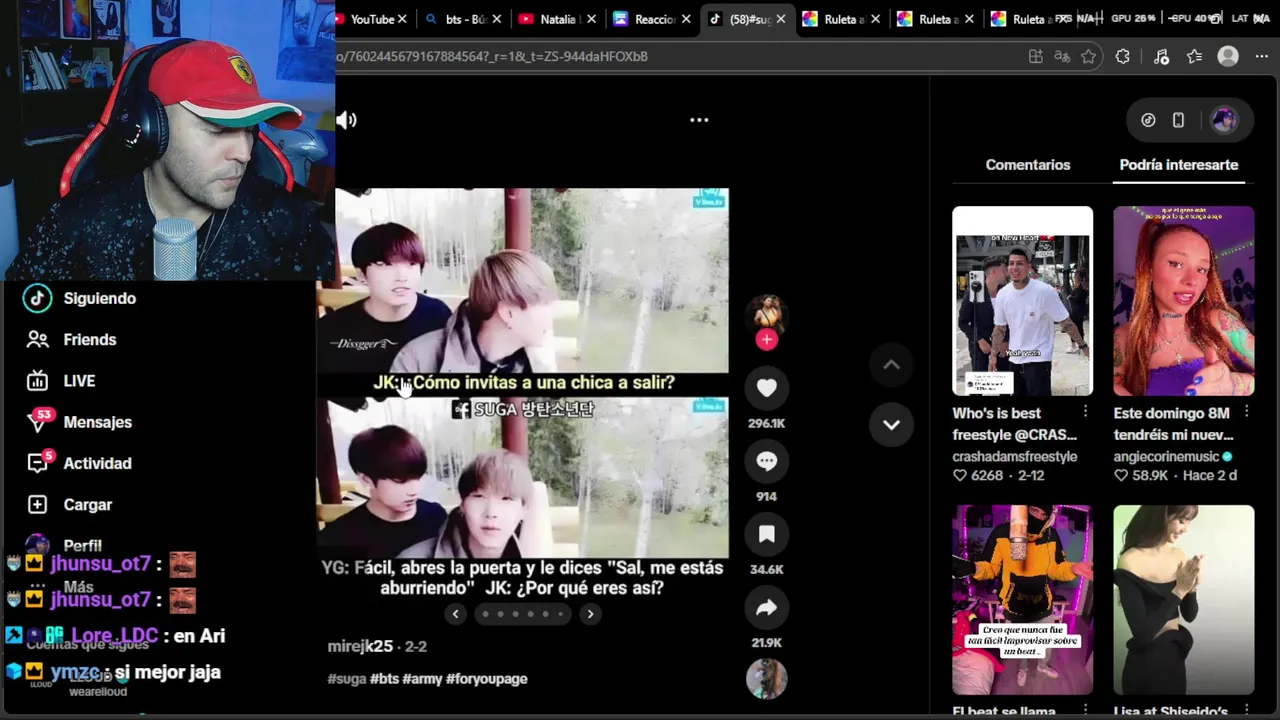Open the #foryoupage hashtag

(486, 679)
